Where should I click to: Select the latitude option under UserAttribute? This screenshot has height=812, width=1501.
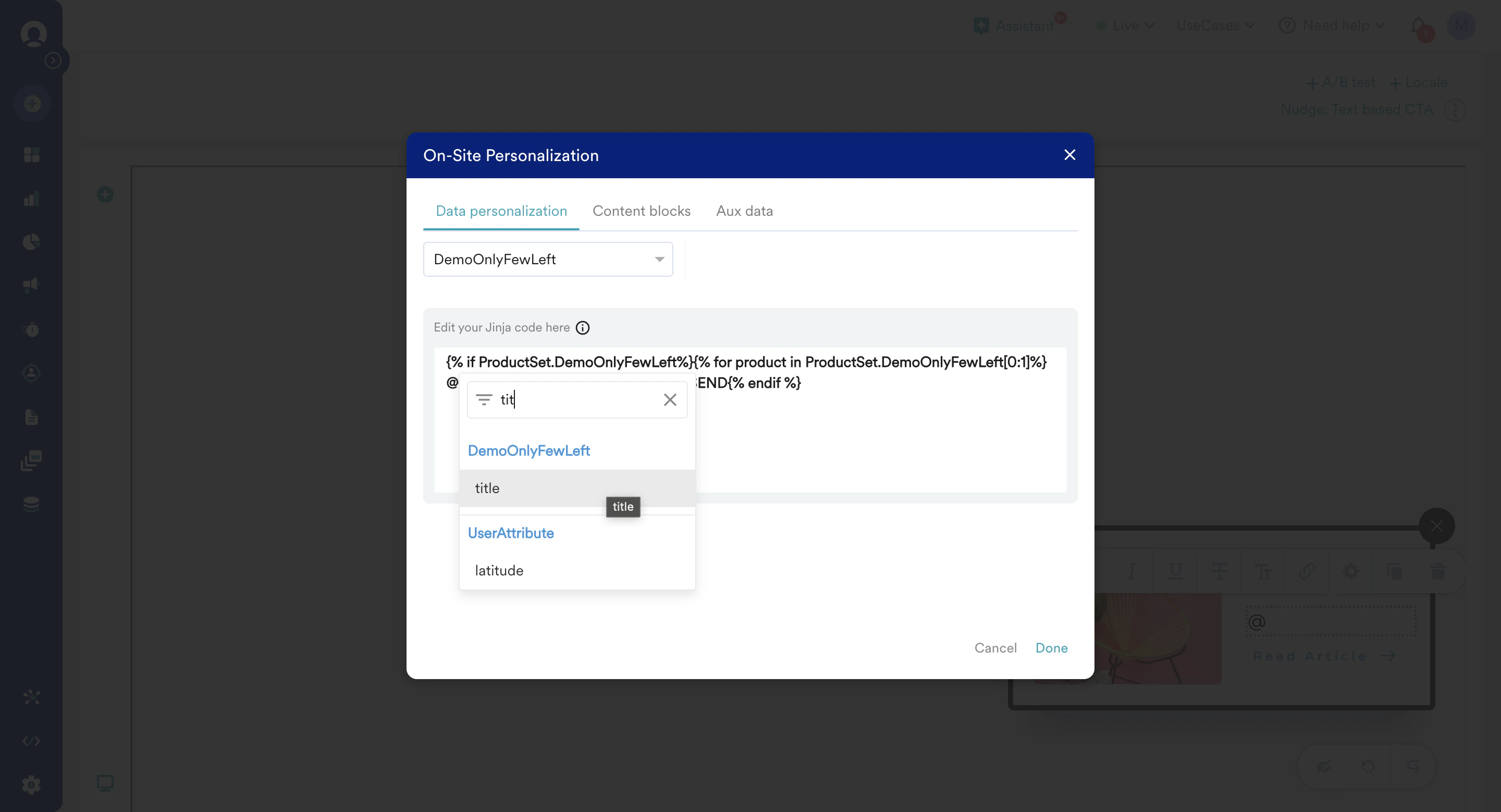[499, 570]
